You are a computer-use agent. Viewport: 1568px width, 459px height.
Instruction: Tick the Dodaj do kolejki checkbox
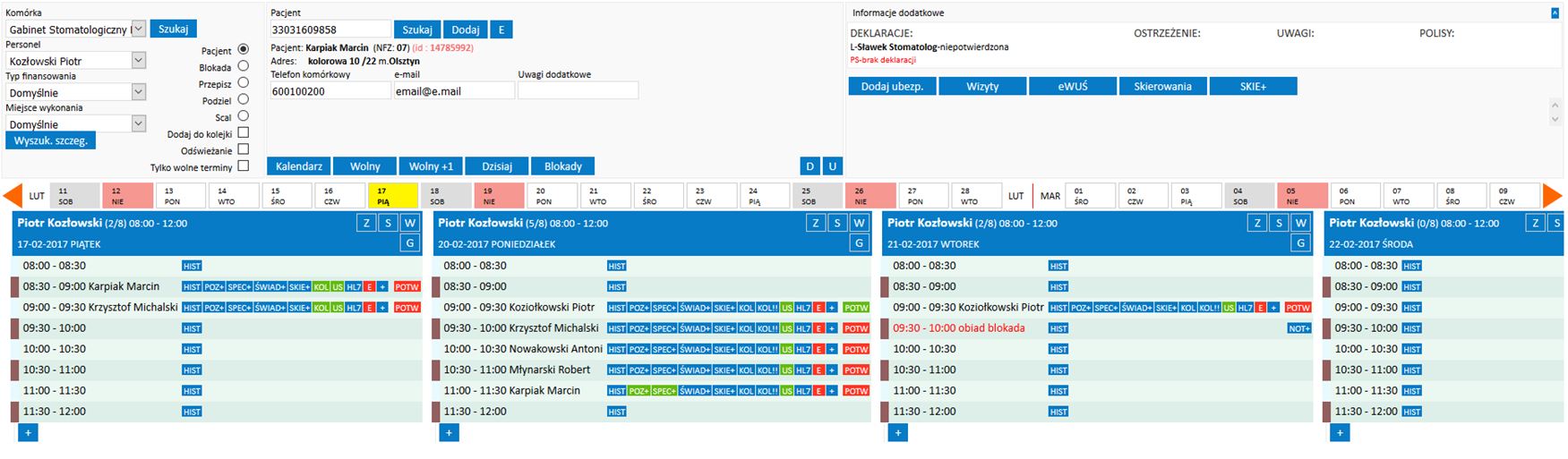point(243,133)
